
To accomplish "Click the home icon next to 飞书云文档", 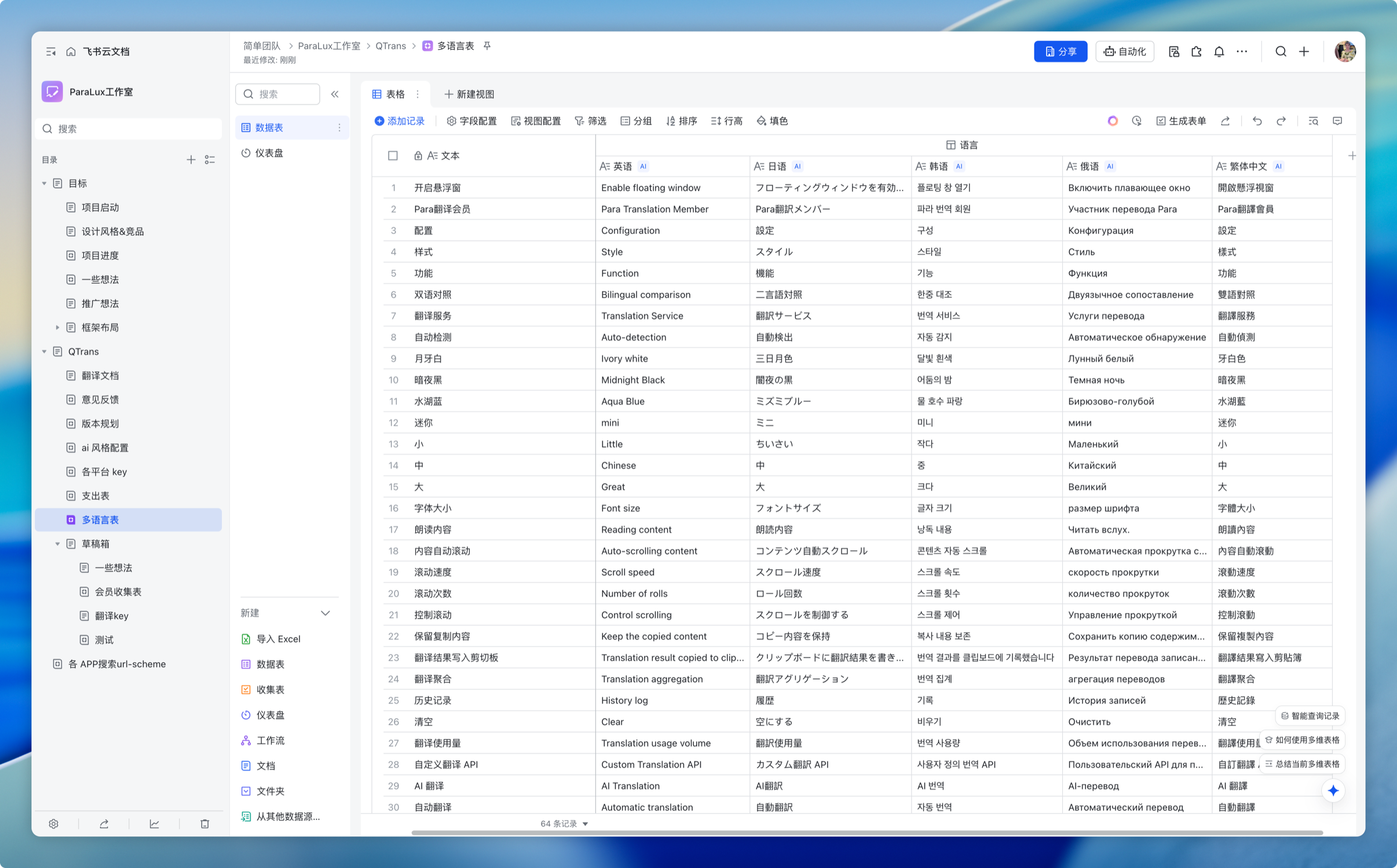I will [71, 52].
